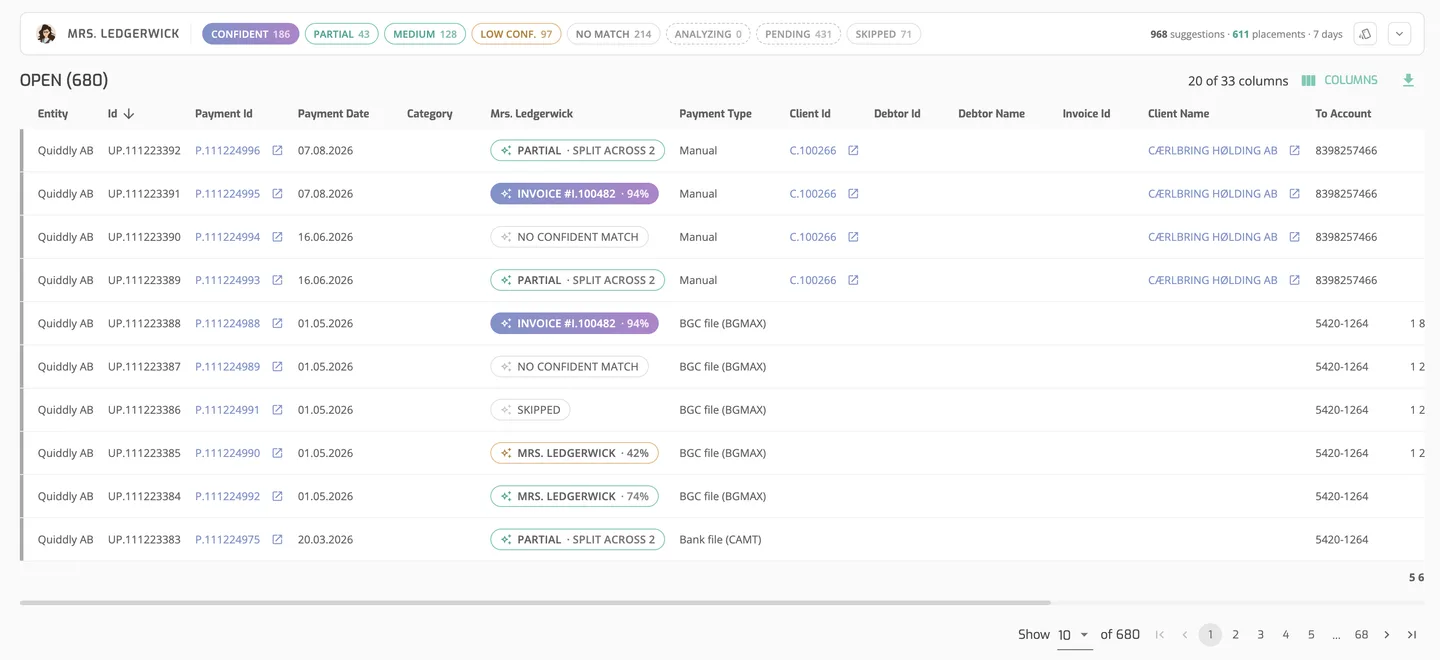The image size is (1440, 660).
Task: Open Partial Split Across 2 suggestion for UP.111223383
Action: tap(577, 539)
